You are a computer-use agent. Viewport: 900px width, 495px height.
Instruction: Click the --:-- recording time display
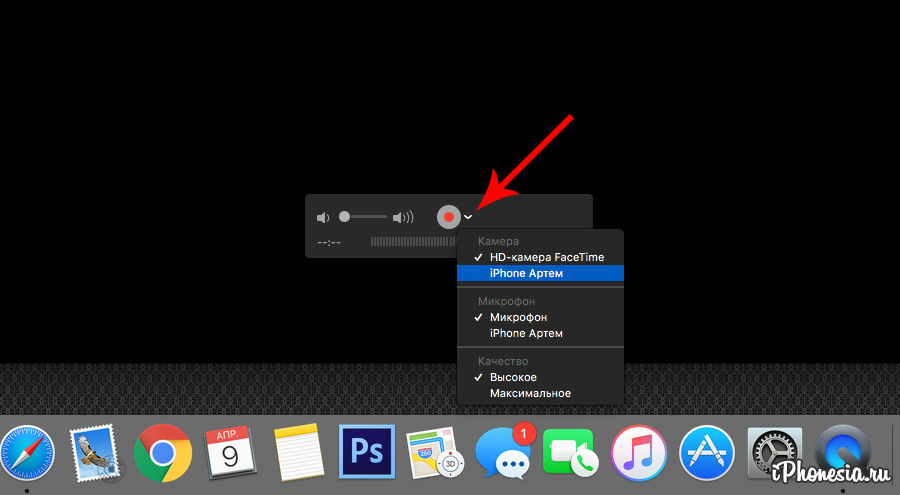pos(329,242)
